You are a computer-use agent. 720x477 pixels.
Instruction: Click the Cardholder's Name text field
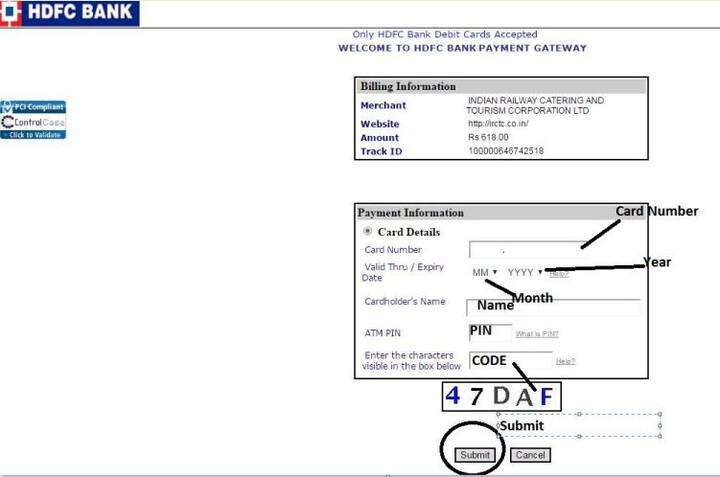point(553,308)
